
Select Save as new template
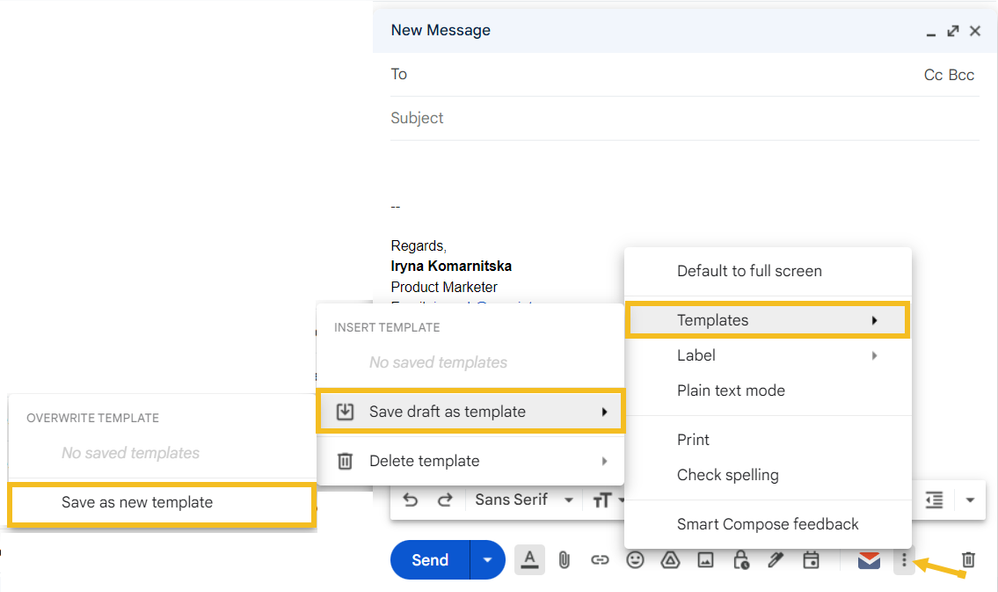click(x=162, y=502)
